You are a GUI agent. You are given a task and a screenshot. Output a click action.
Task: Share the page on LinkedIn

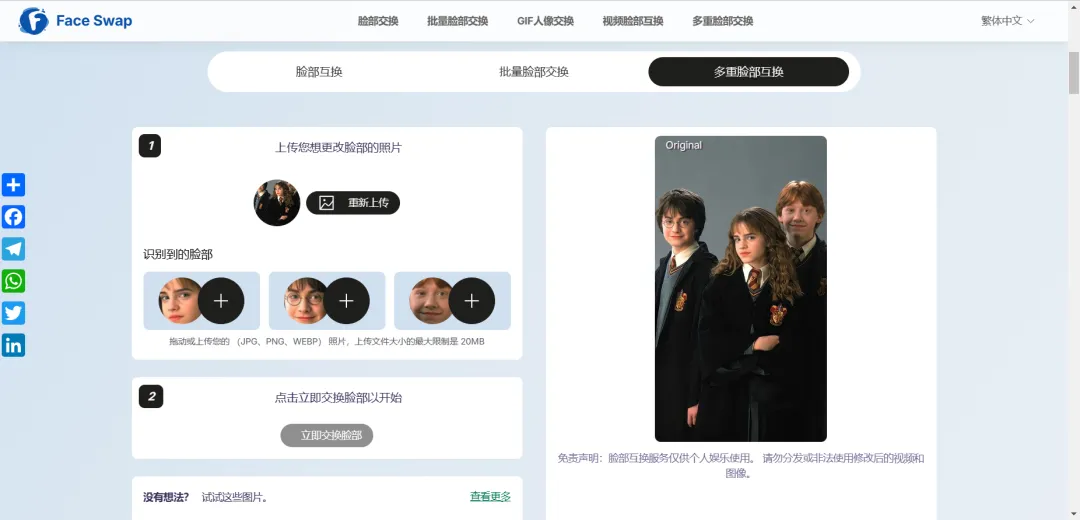pos(13,345)
